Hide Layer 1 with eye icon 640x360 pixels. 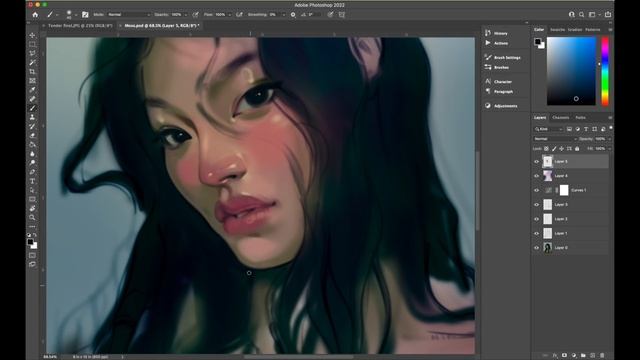(x=537, y=233)
